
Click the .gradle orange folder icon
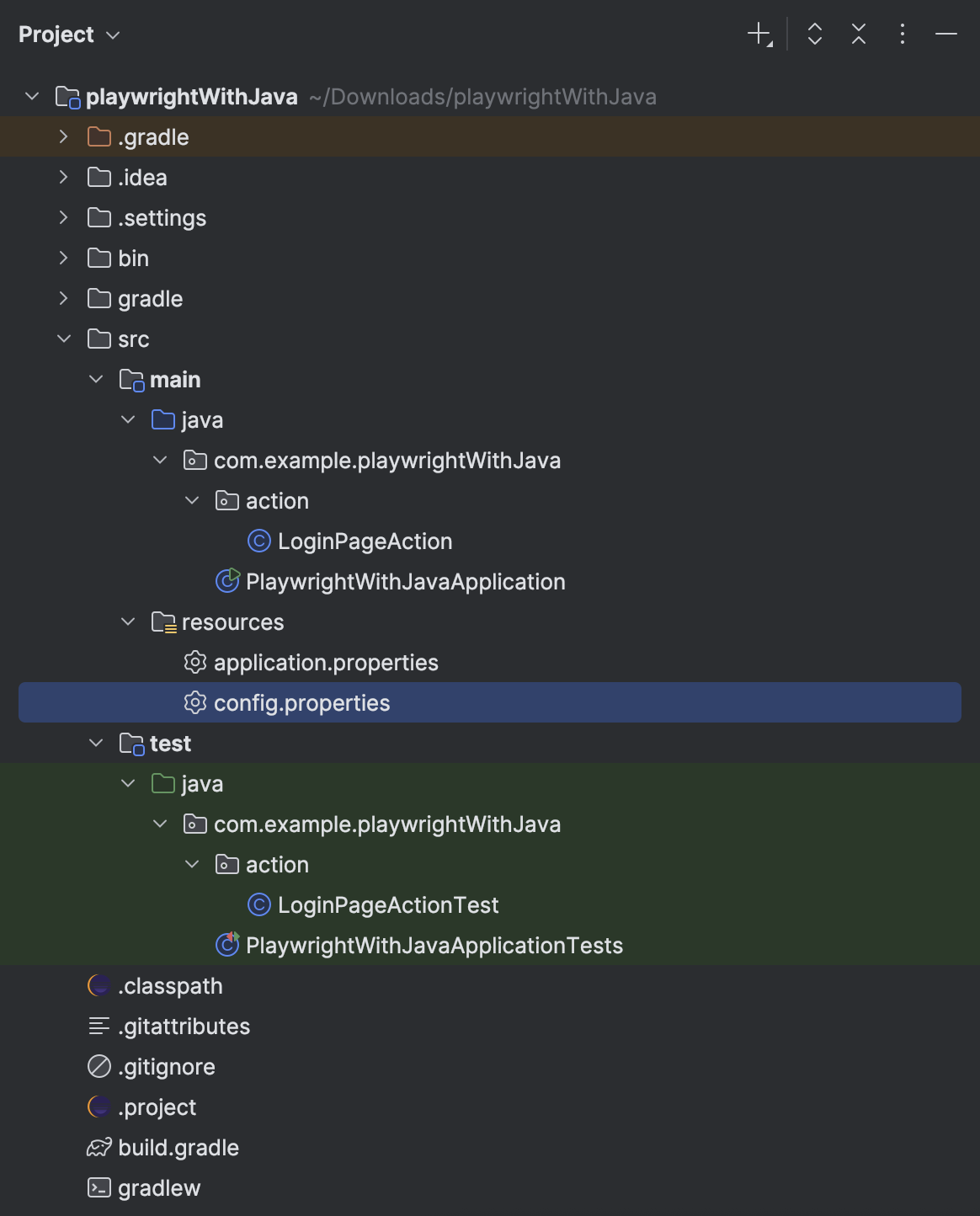(x=99, y=137)
